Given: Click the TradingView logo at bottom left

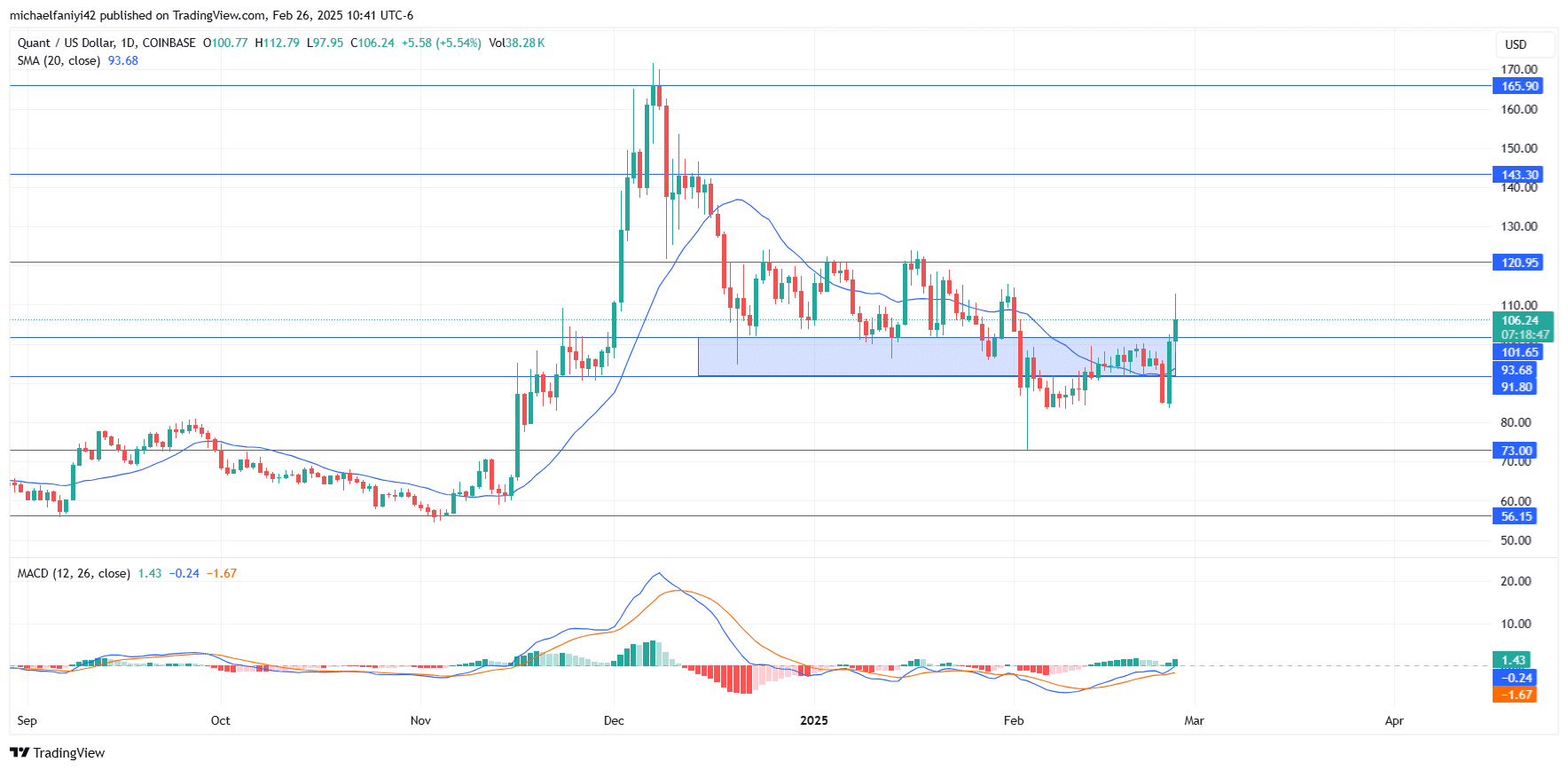Looking at the screenshot, I should (58, 752).
